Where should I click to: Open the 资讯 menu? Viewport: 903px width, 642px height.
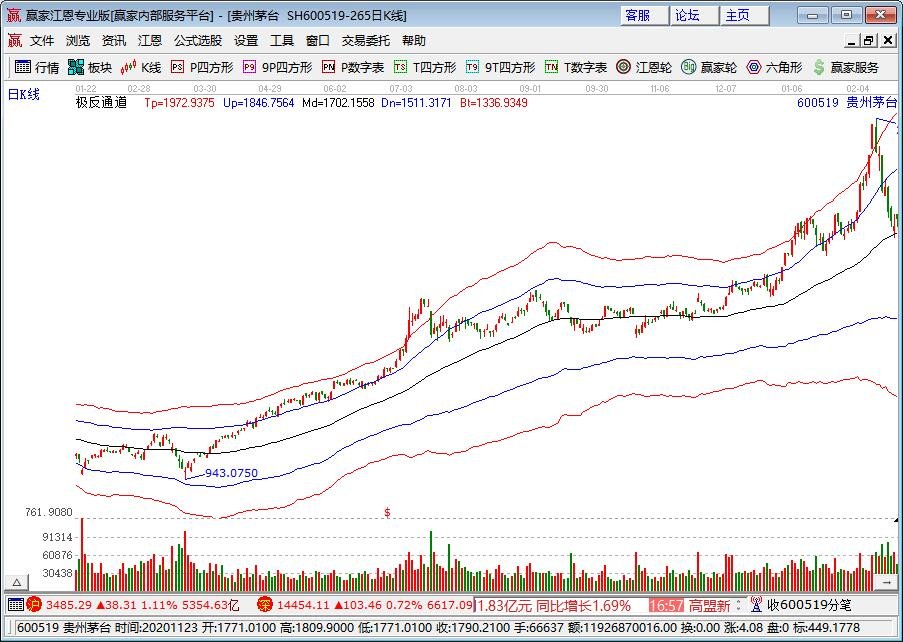click(113, 40)
